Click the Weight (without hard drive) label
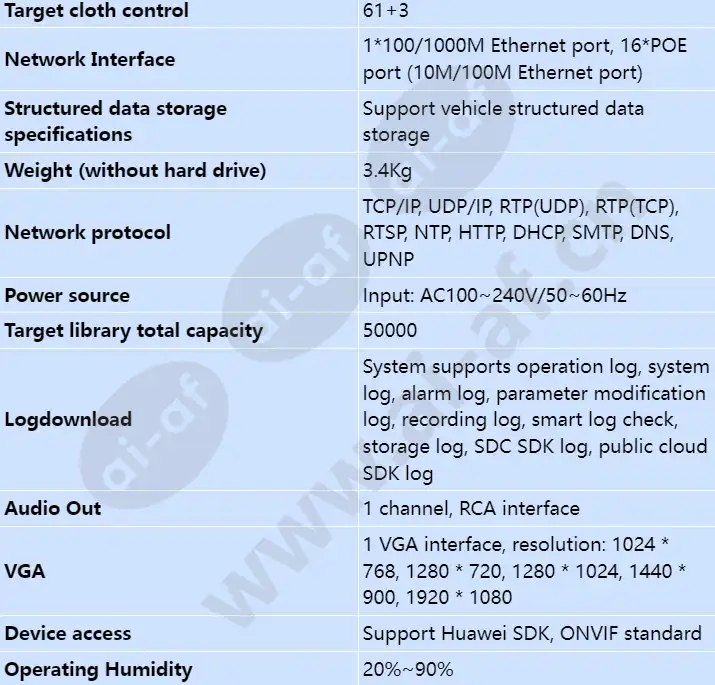The image size is (715, 685). (x=135, y=171)
